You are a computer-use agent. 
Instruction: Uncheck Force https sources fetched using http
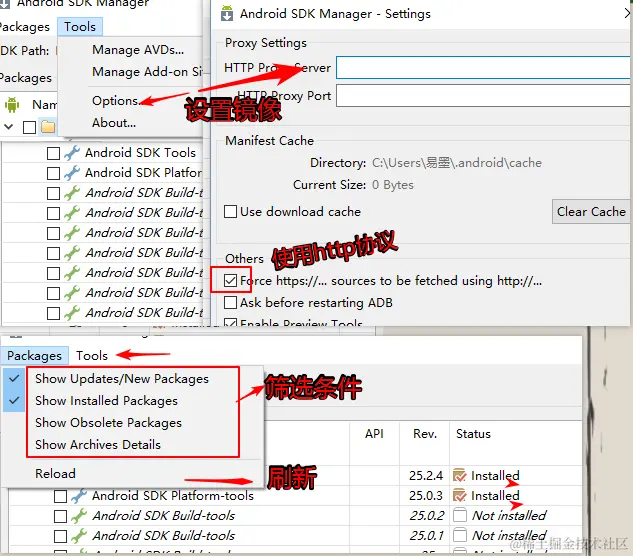tap(231, 280)
